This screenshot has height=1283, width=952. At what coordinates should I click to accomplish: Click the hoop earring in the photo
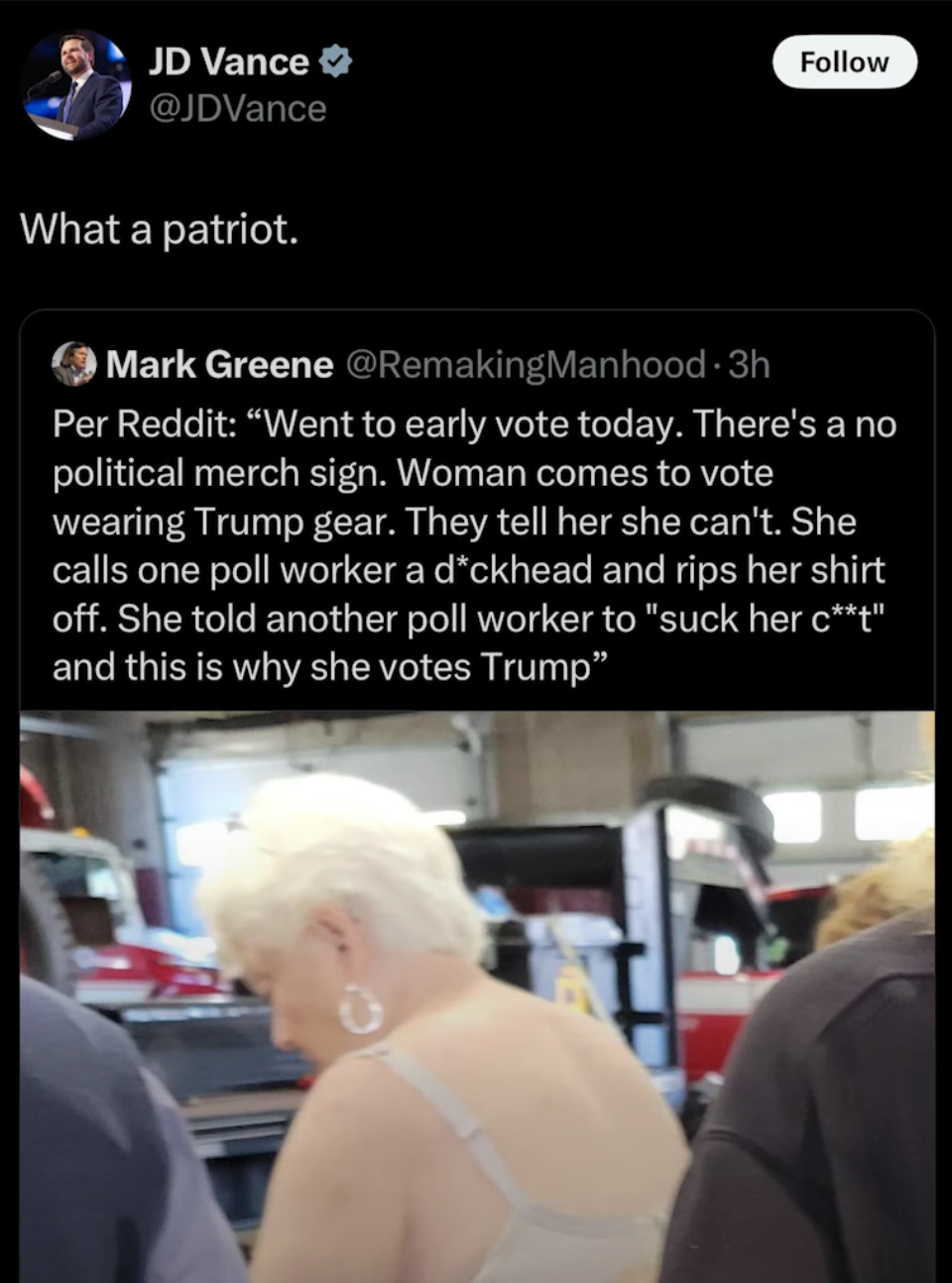(359, 1008)
